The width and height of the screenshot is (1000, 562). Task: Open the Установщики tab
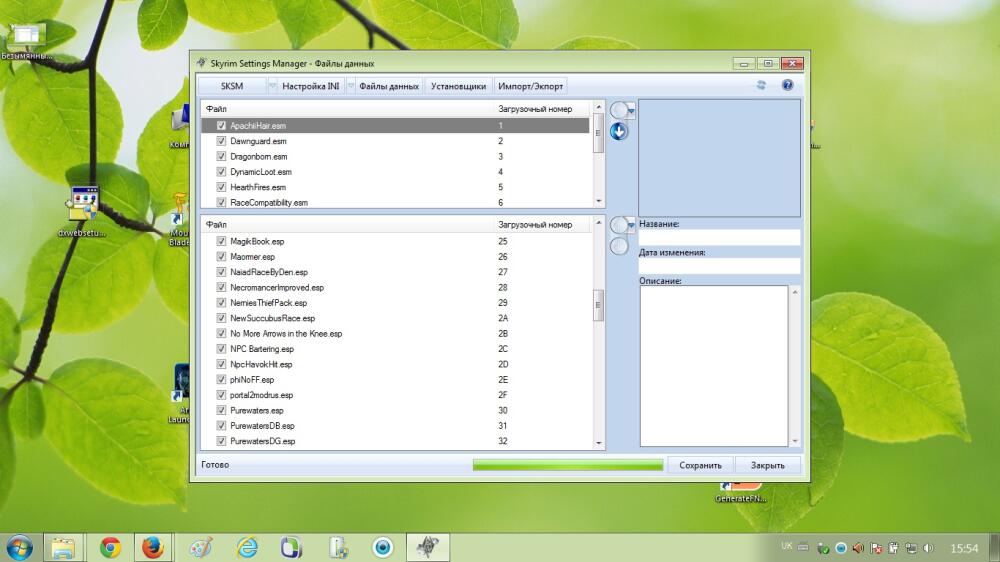click(x=458, y=85)
